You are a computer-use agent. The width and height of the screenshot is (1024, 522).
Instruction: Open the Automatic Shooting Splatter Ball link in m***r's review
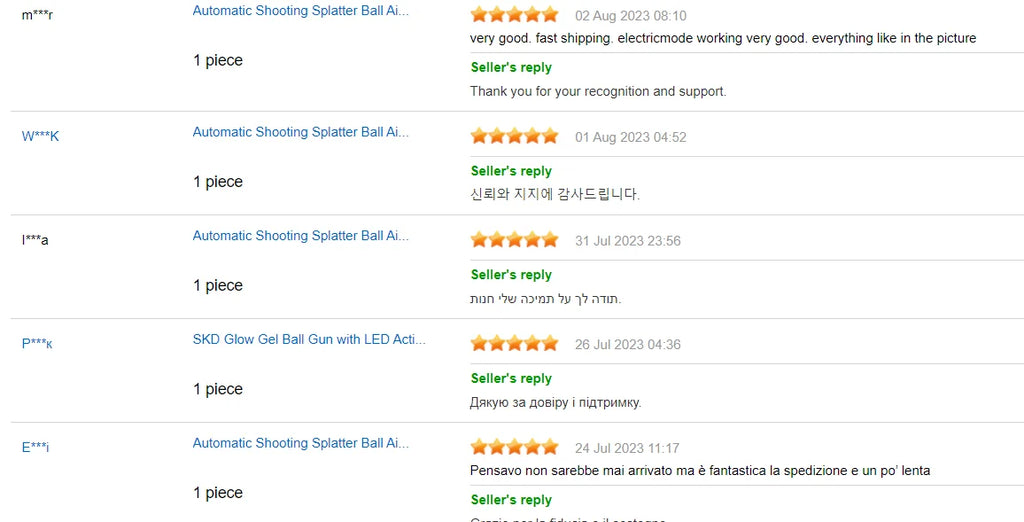coord(300,11)
